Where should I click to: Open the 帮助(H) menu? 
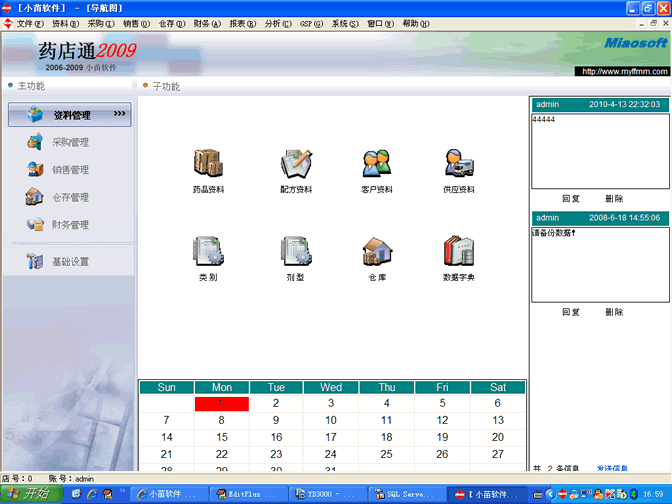pyautogui.click(x=416, y=24)
